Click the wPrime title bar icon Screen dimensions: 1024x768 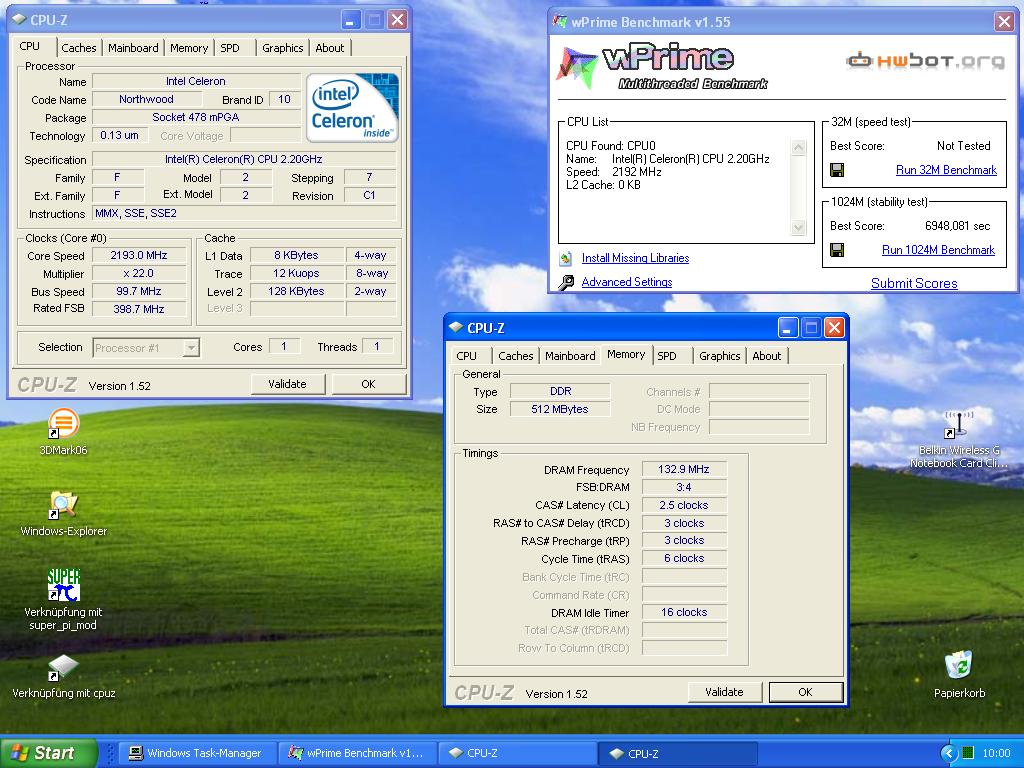click(x=560, y=22)
